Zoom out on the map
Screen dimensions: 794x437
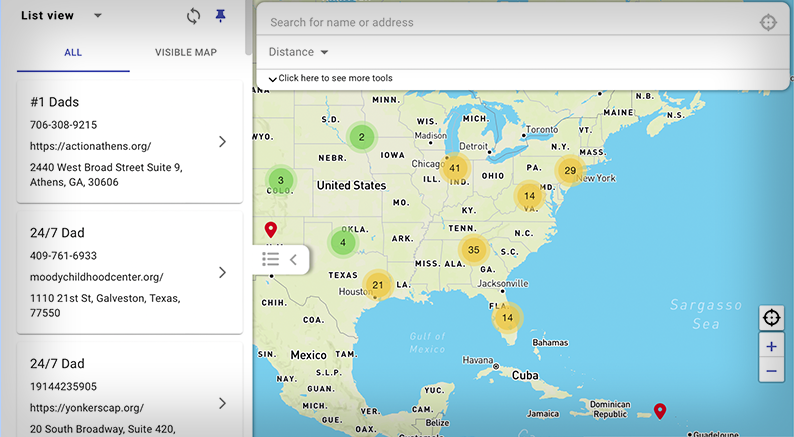771,371
